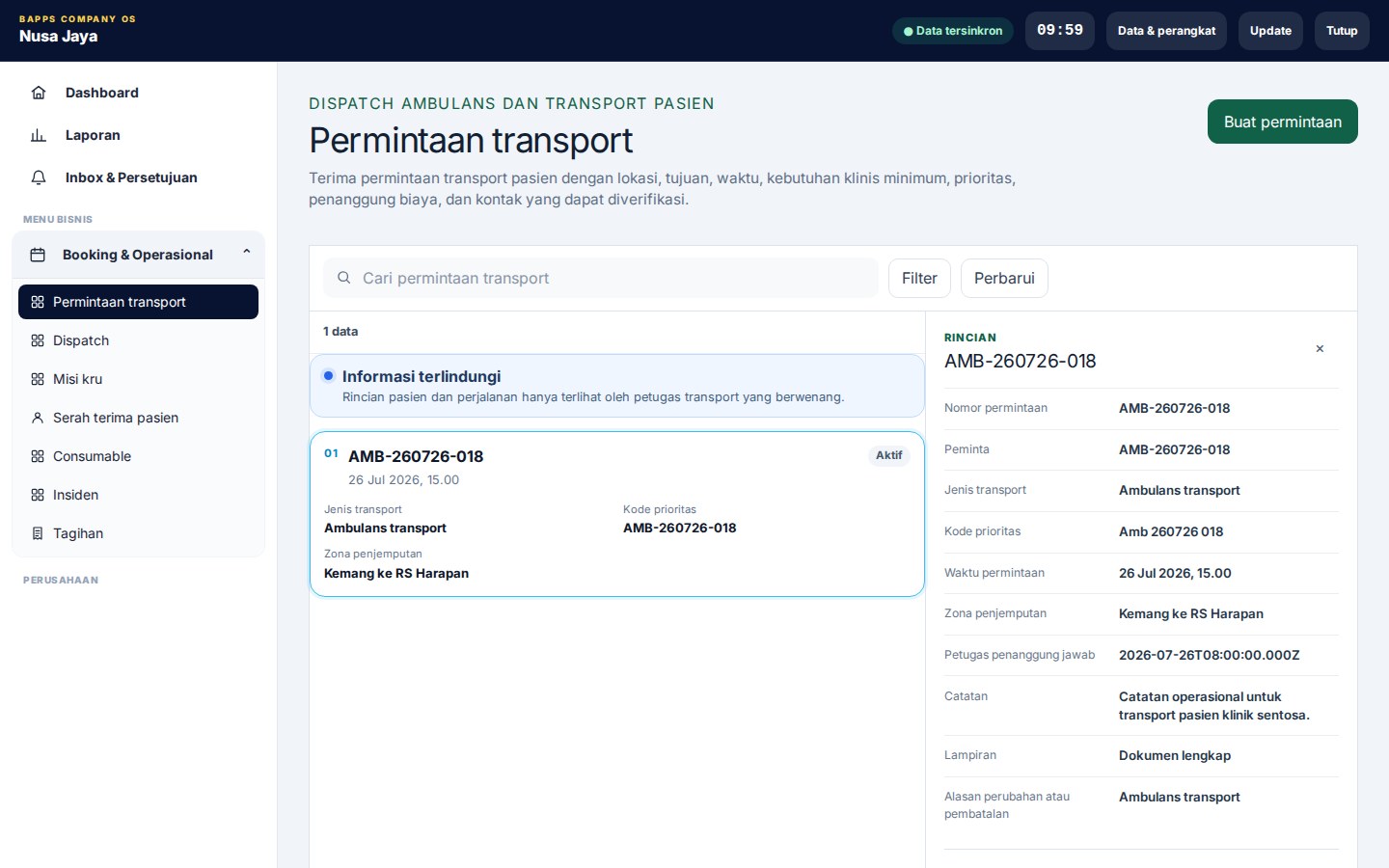This screenshot has height=868, width=1389.
Task: Click the Data & perangkat button
Action: pos(1166,31)
